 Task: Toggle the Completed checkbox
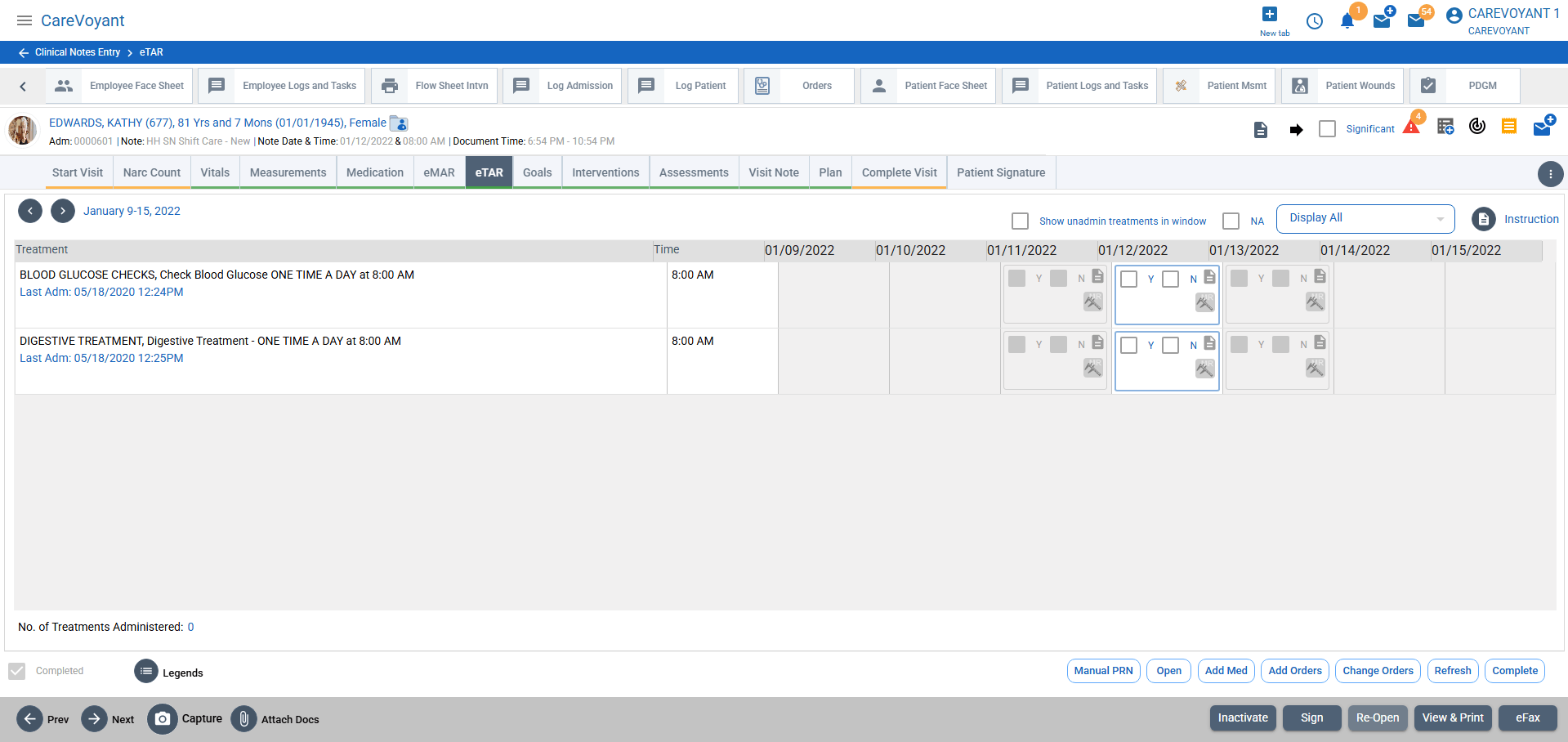point(17,671)
